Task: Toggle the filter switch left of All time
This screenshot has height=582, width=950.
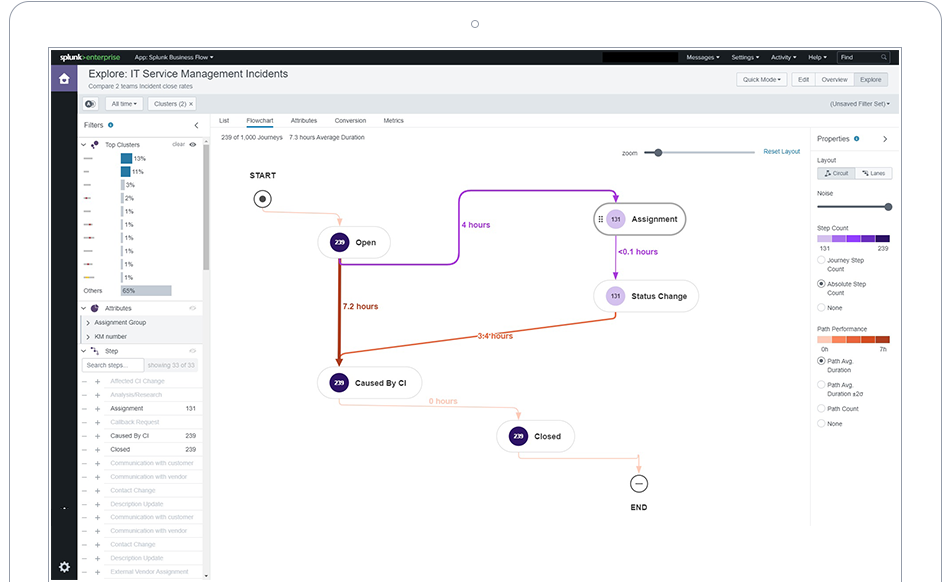Action: pos(90,104)
